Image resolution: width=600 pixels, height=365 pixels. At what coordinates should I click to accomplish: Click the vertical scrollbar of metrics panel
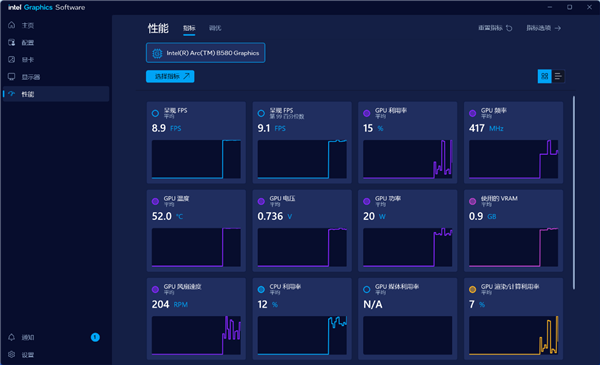574,192
